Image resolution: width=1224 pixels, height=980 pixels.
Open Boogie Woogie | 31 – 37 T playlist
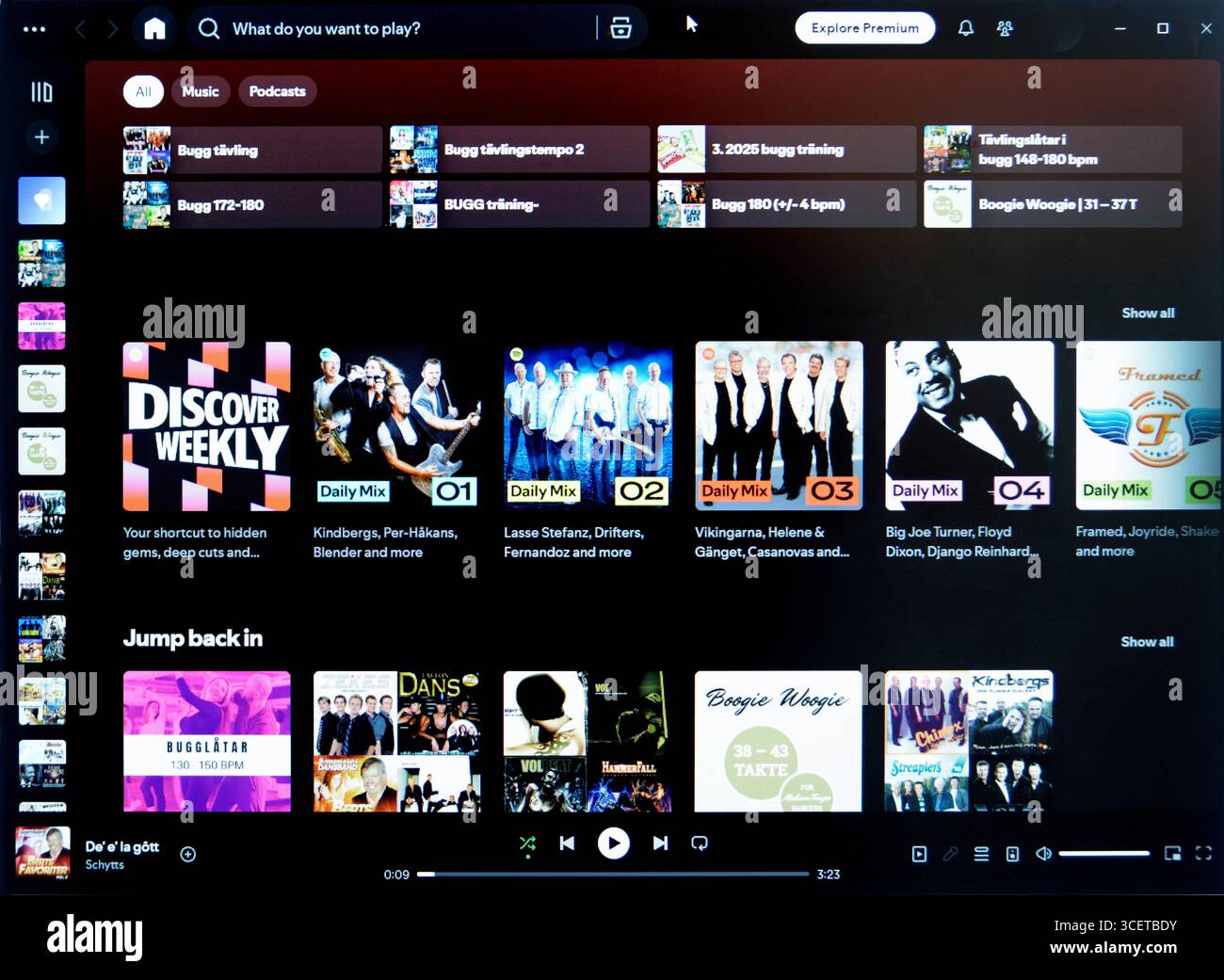1053,204
